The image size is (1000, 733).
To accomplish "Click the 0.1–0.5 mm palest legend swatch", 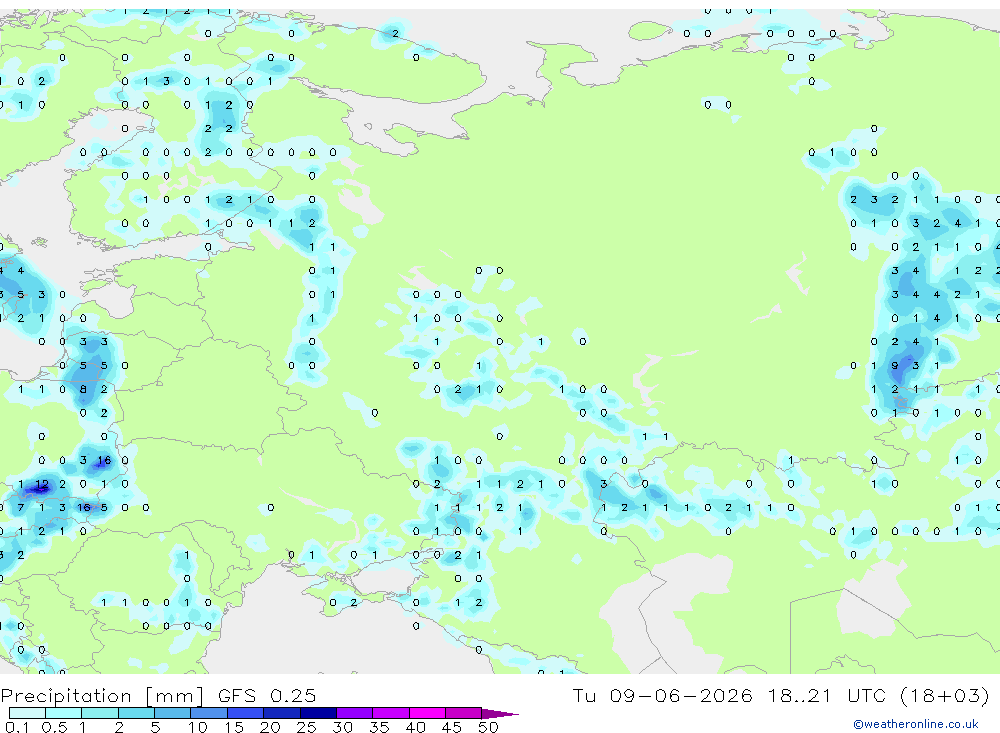I will click(27, 713).
